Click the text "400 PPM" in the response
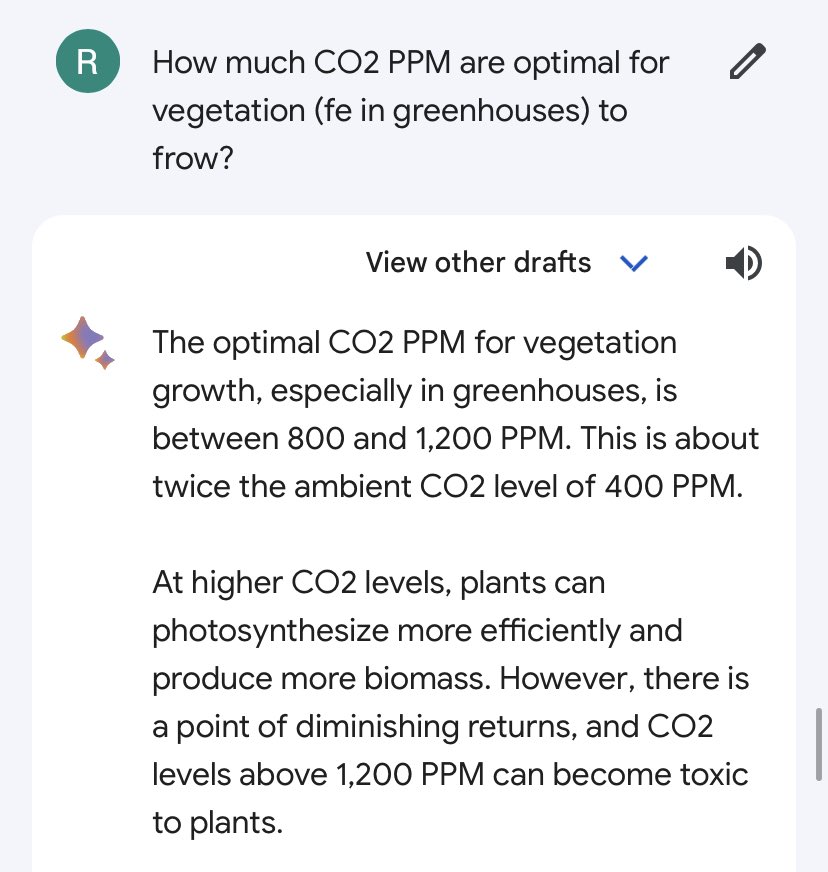The width and height of the screenshot is (828, 872). point(673,487)
